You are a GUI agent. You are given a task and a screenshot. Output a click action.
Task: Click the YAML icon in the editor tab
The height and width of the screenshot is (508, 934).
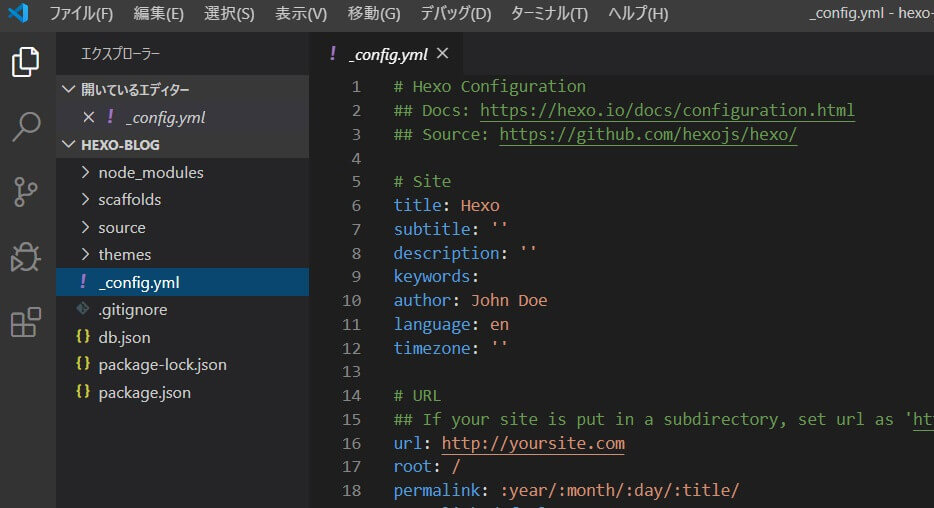tap(333, 54)
